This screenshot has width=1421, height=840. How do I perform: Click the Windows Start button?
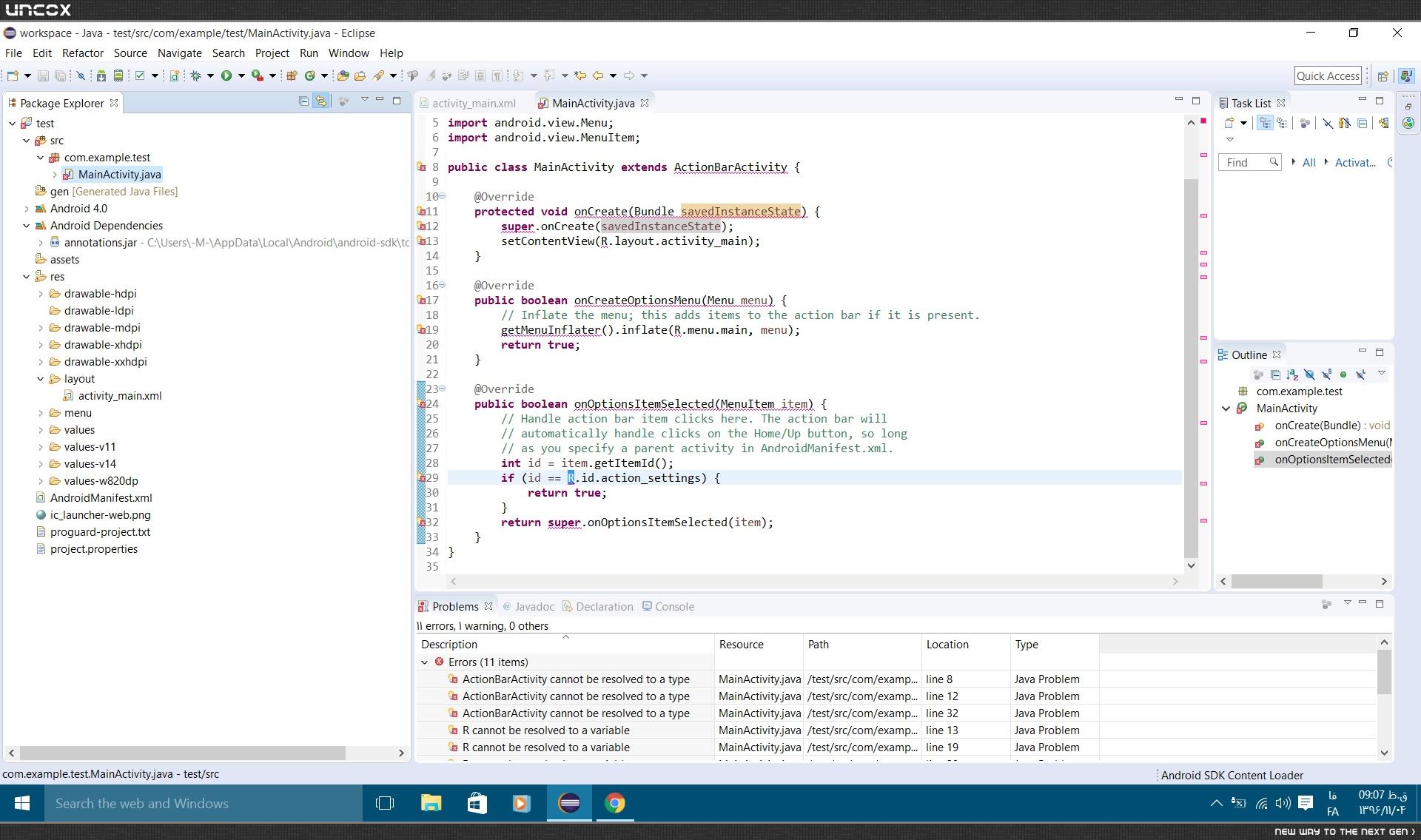coord(22,804)
